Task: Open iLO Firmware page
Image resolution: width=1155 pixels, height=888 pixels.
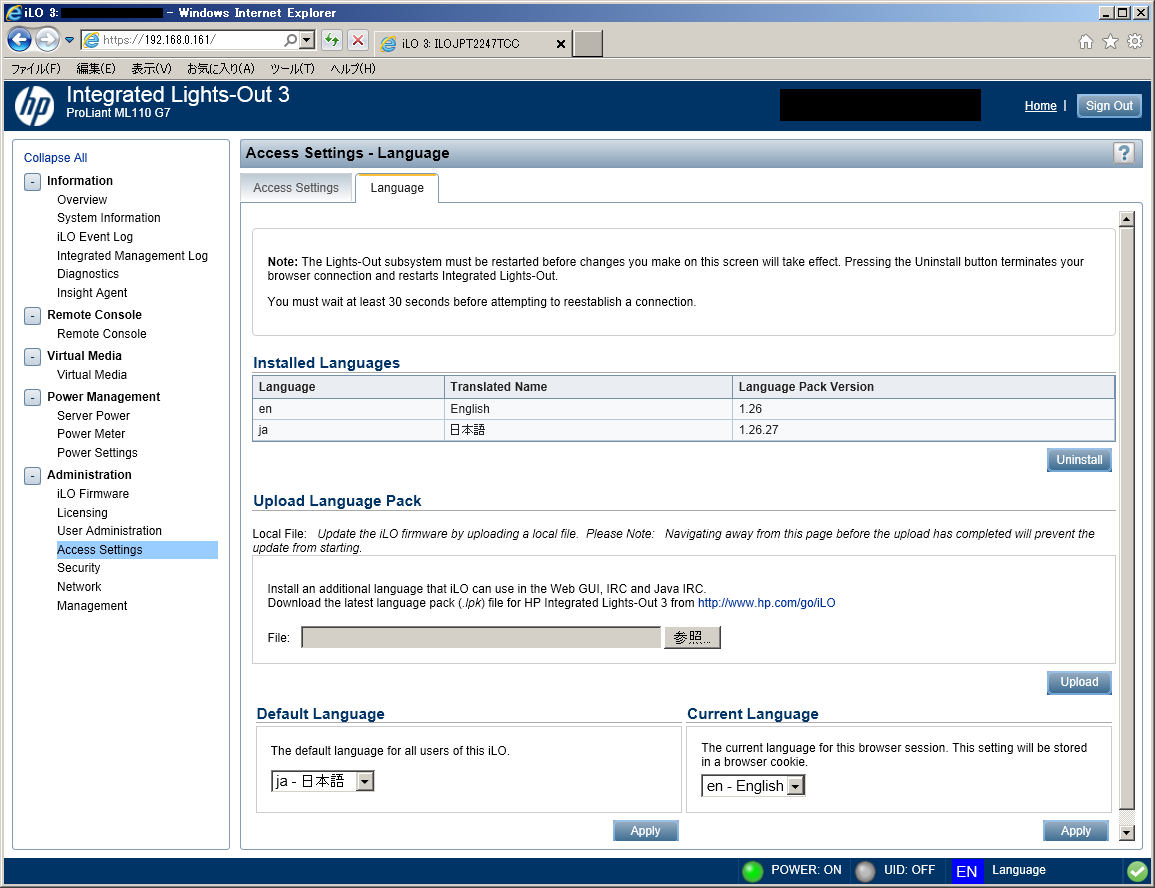Action: point(93,494)
